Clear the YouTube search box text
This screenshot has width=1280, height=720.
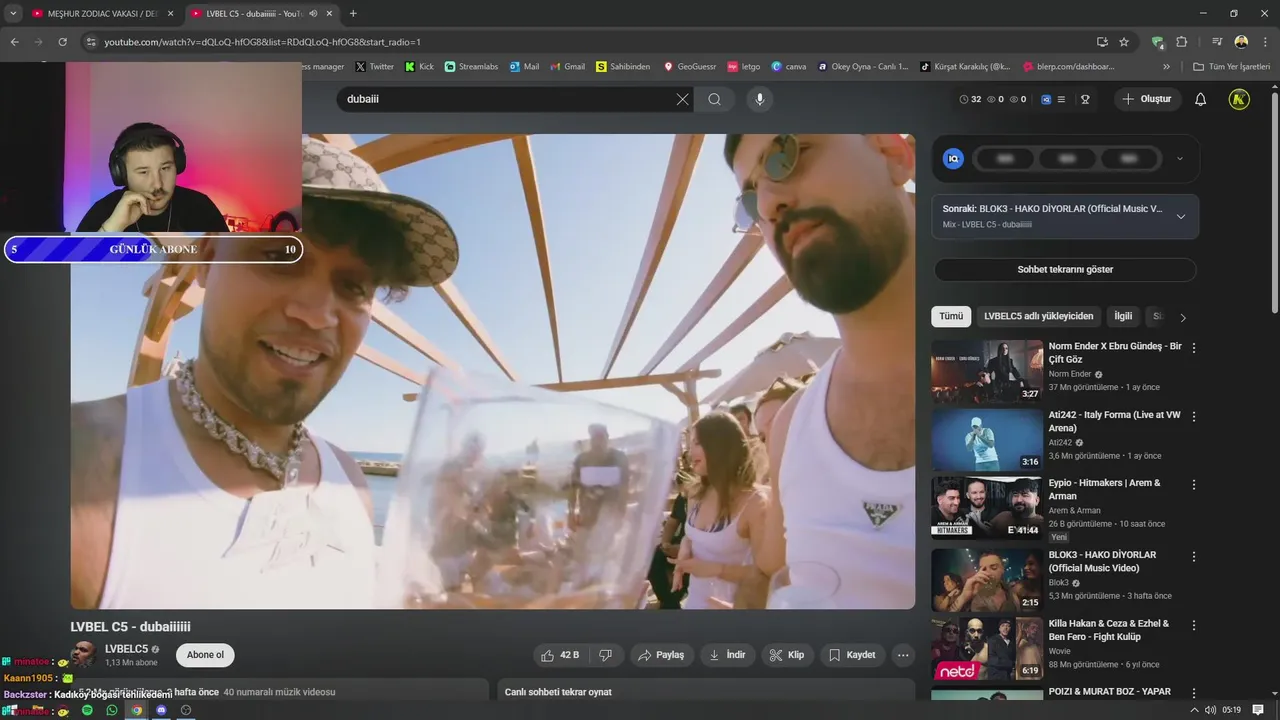tap(683, 99)
